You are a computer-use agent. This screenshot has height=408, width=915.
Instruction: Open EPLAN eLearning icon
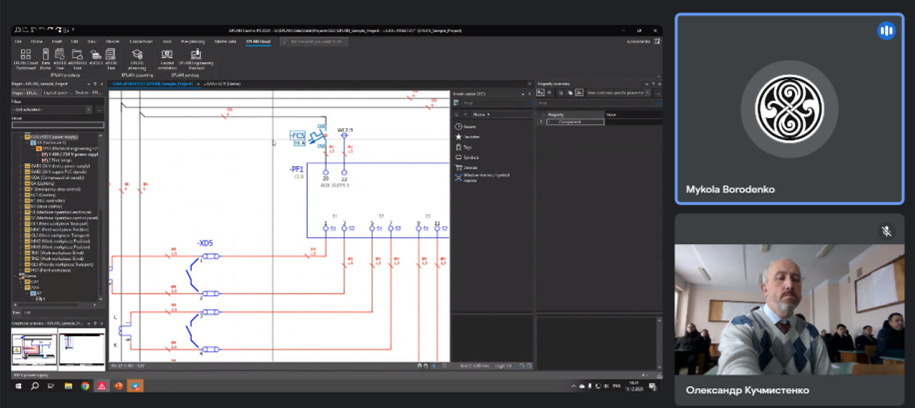(138, 60)
